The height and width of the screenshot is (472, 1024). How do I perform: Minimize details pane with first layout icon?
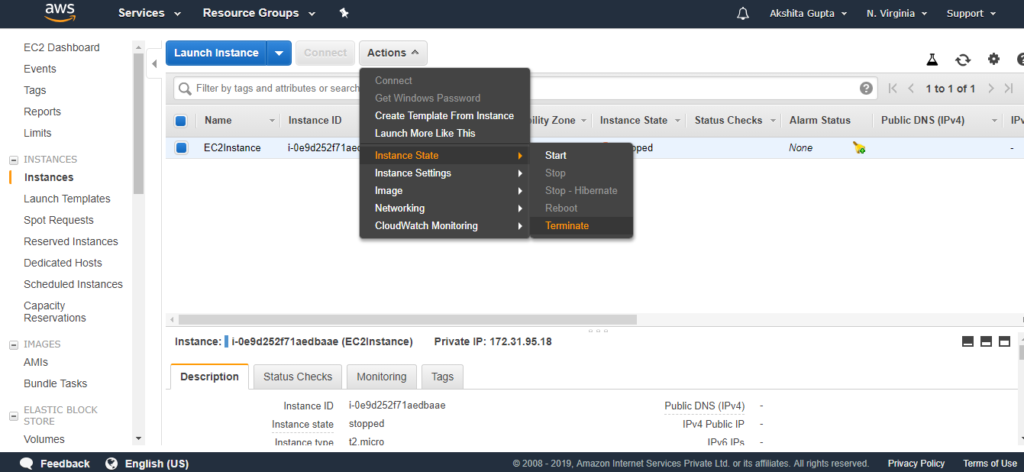[x=968, y=341]
